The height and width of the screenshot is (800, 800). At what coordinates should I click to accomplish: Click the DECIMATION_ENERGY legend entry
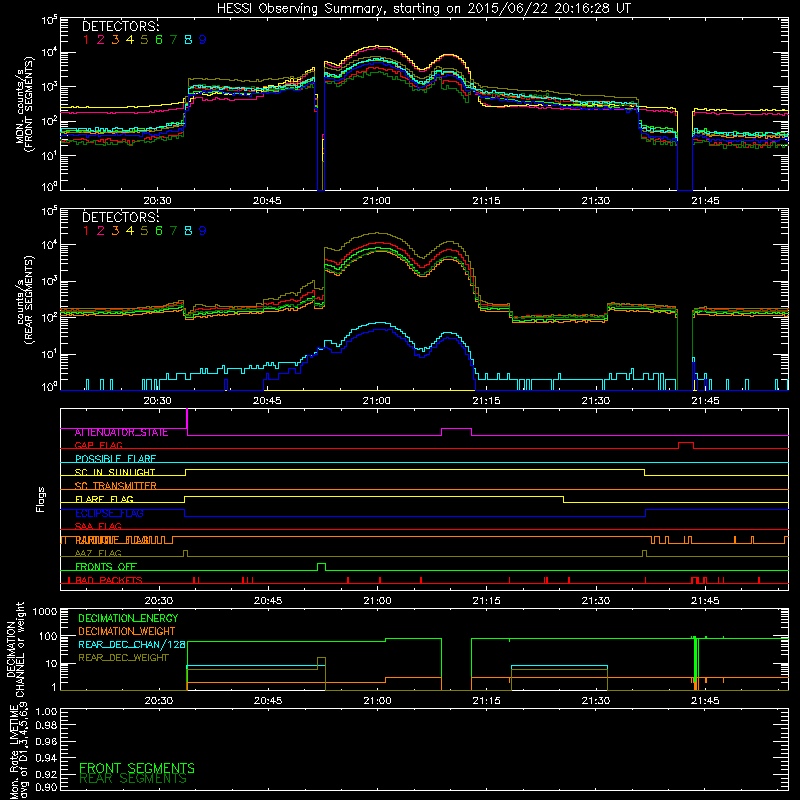click(128, 618)
